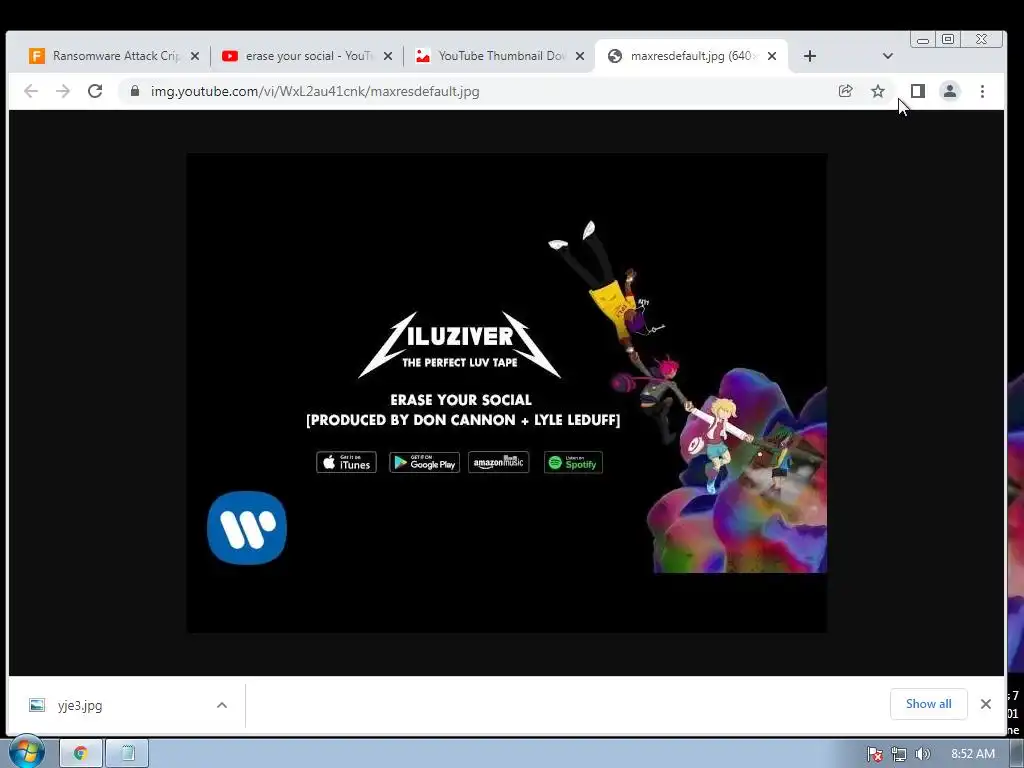Close the Ransomware Attack tab

pyautogui.click(x=195, y=56)
